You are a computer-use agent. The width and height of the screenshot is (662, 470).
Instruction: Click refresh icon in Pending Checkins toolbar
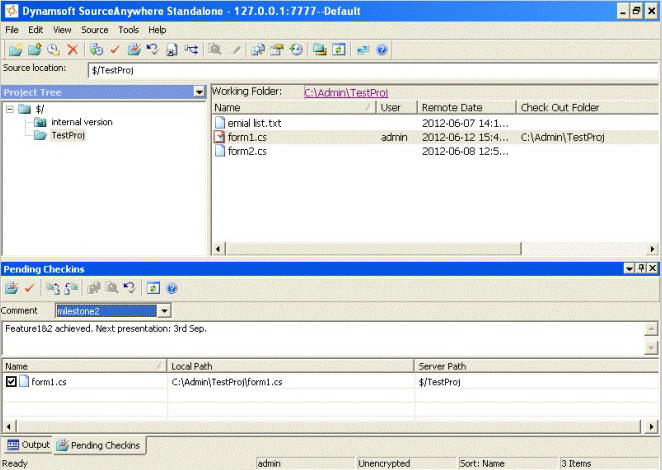152,288
